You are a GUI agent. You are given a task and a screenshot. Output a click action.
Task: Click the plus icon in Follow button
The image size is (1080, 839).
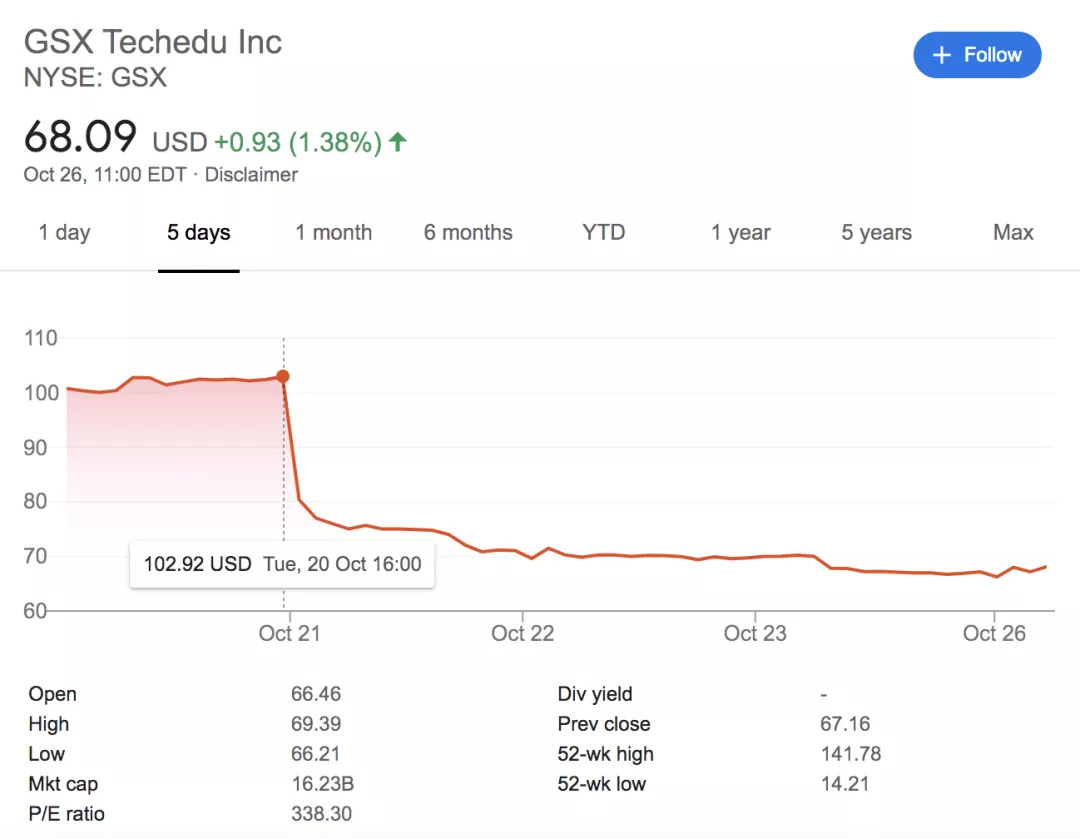[941, 55]
